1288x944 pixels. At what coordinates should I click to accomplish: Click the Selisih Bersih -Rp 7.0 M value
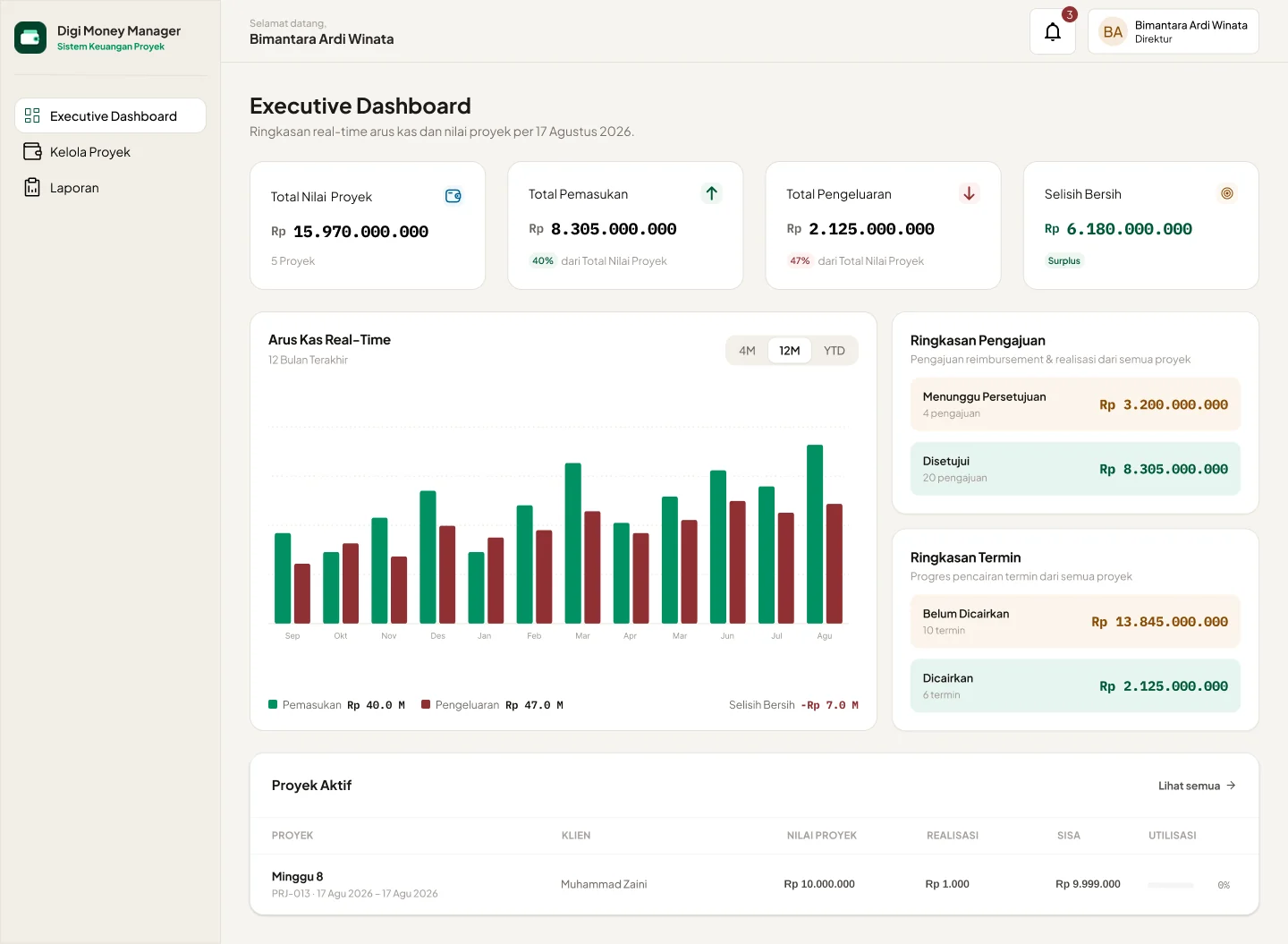(829, 705)
